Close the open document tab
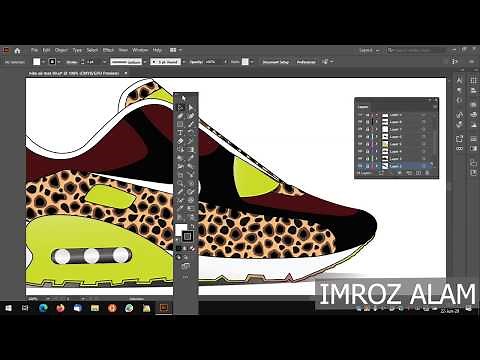Viewport: 480px width, 360px height. (x=126, y=73)
